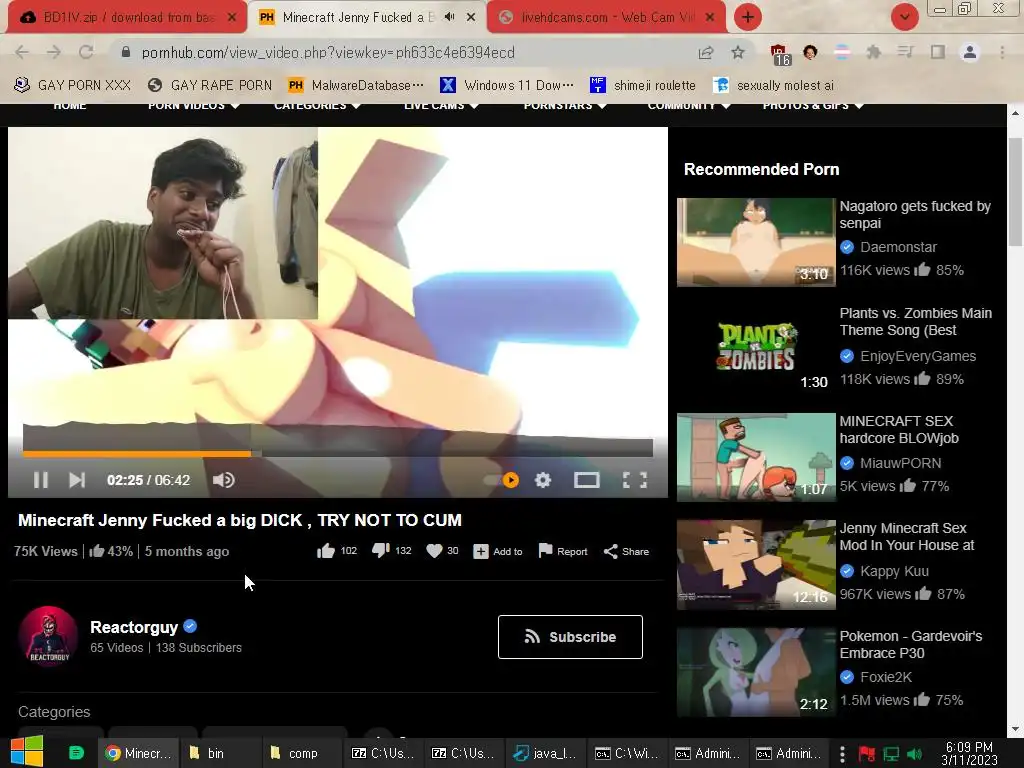This screenshot has height=768, width=1024.
Task: Expand the COMMUNITY navigation menu
Action: (688, 106)
